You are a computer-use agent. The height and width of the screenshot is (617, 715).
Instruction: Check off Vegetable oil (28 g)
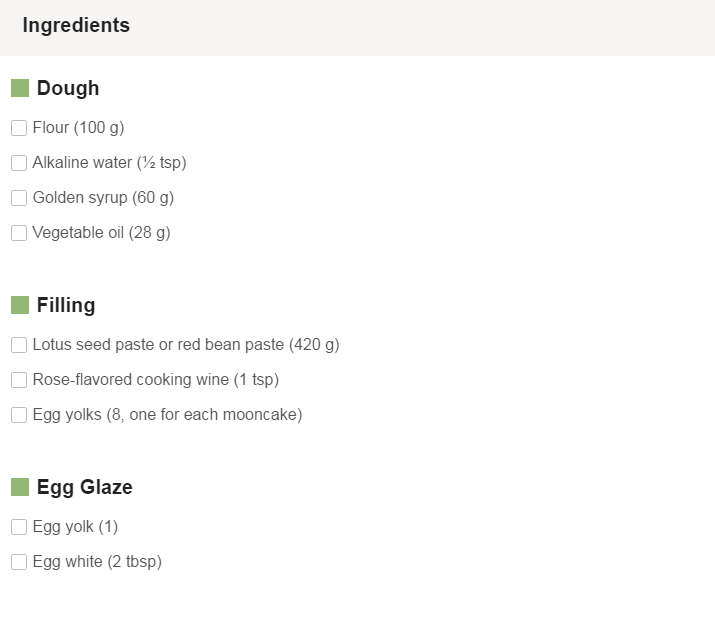[19, 233]
